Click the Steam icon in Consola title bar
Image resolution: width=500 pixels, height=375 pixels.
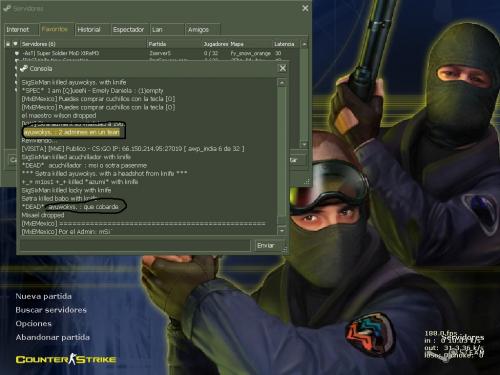(24, 69)
